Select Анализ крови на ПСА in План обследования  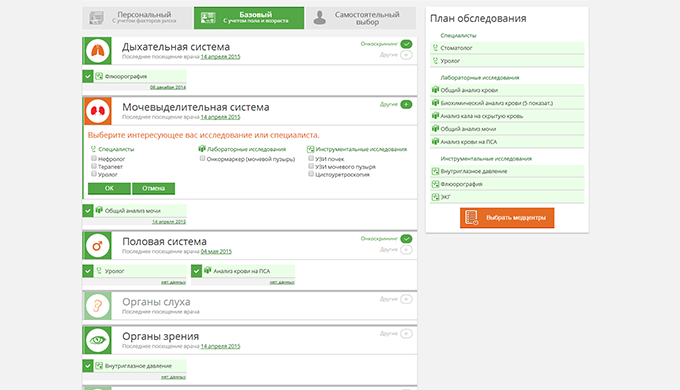click(x=507, y=142)
